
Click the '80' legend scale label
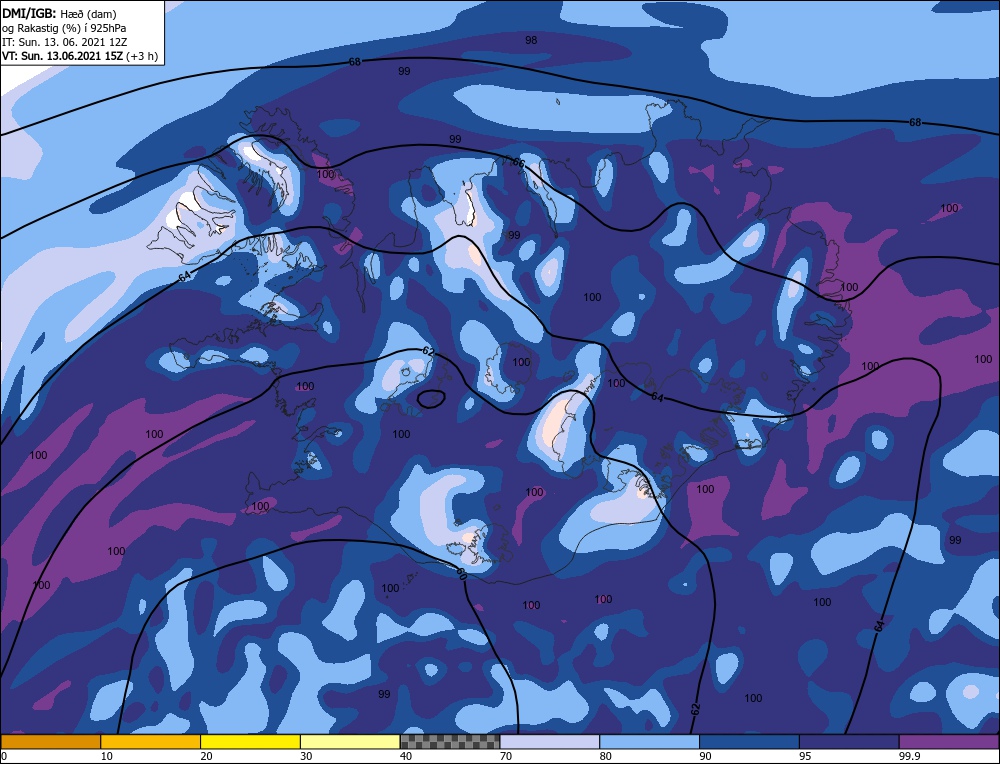pos(606,756)
